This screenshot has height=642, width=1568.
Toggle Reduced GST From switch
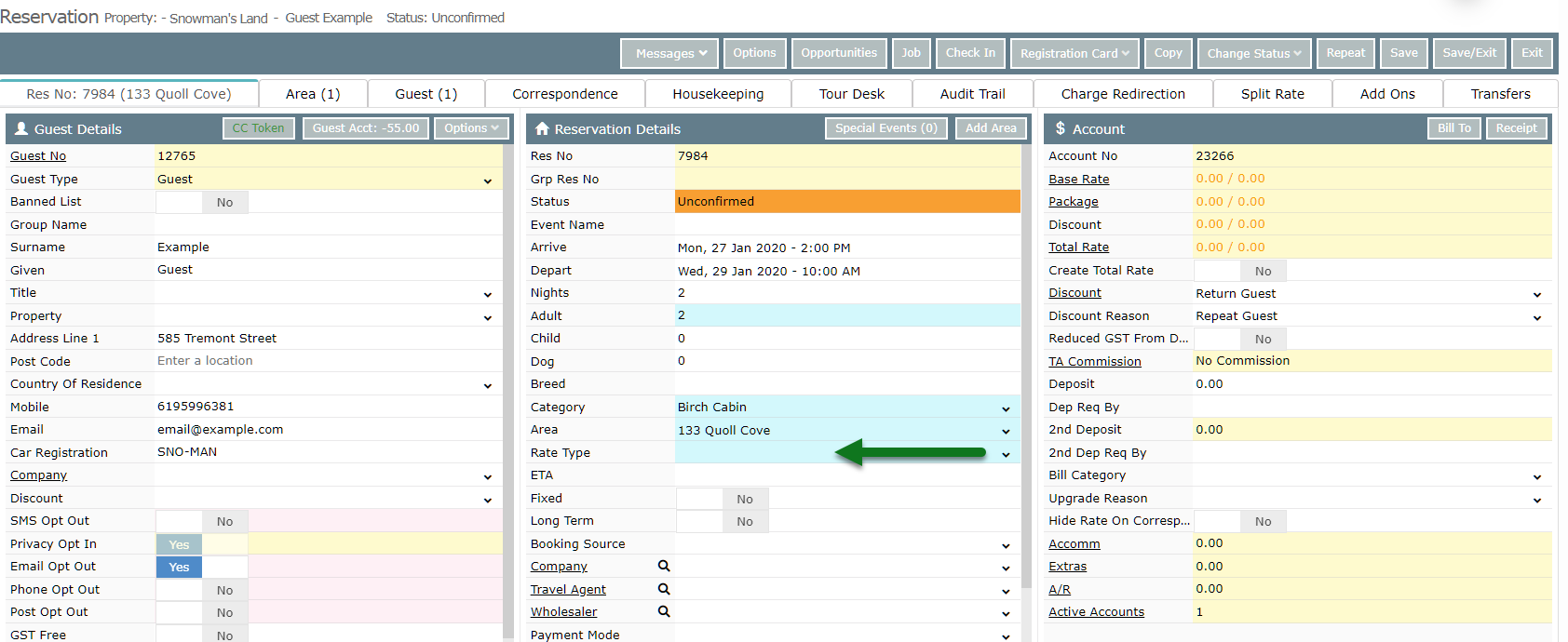[x=1240, y=339]
